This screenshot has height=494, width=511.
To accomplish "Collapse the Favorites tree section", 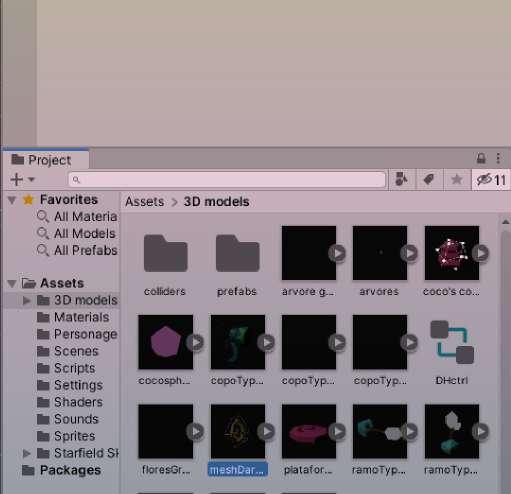I will coord(12,200).
